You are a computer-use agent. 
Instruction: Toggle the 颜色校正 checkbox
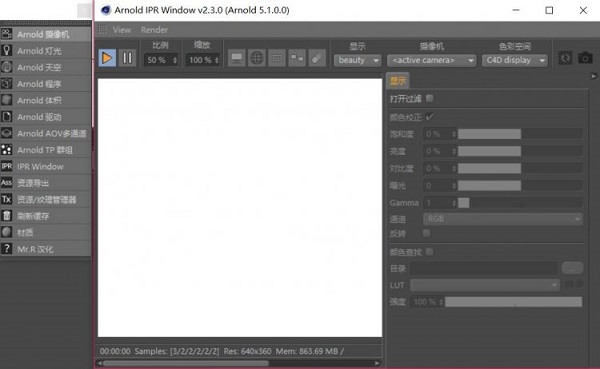click(430, 117)
